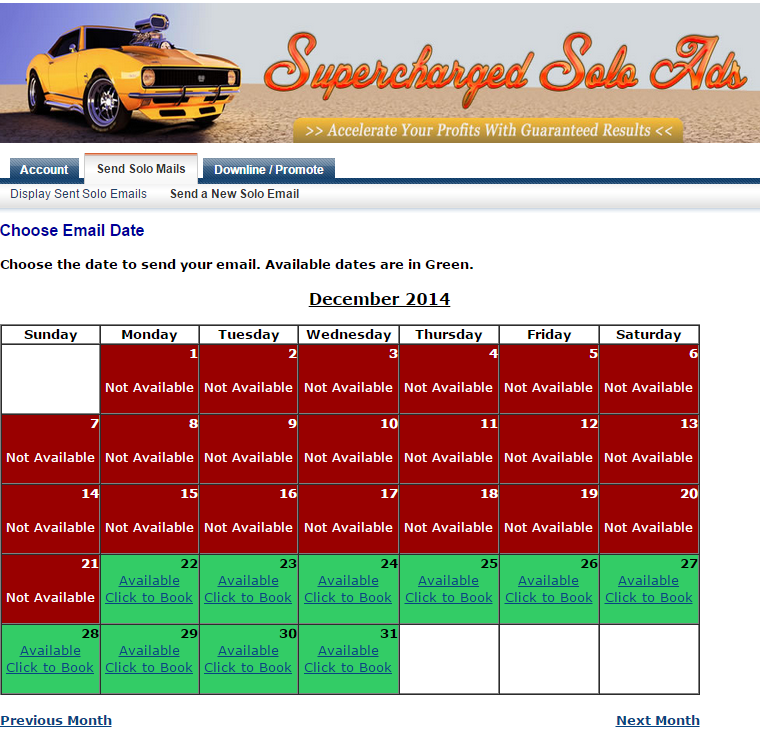This screenshot has width=762, height=737.
Task: Click Available link for December 22
Action: (x=149, y=581)
